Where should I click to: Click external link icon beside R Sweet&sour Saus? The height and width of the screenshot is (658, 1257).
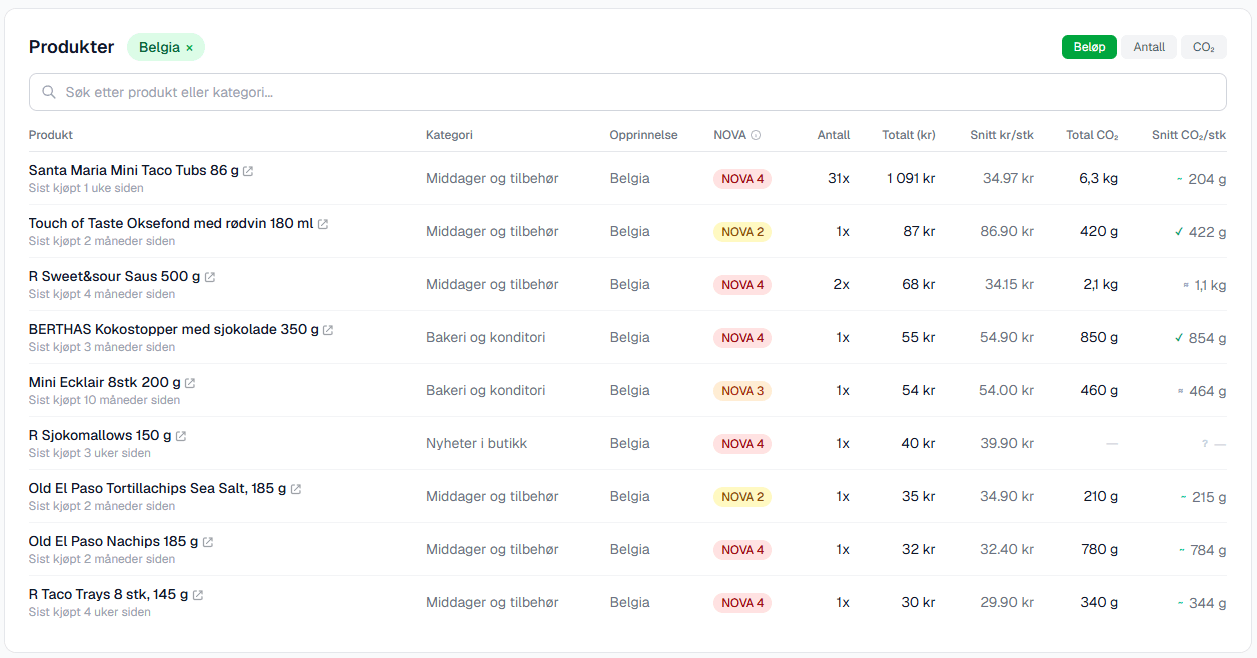point(210,277)
